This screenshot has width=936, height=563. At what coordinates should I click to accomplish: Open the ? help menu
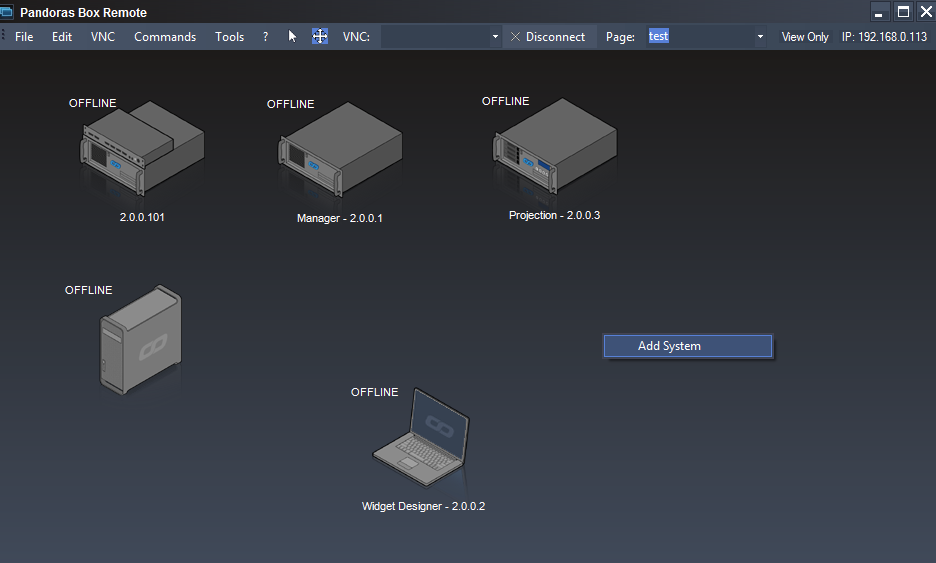pos(265,37)
